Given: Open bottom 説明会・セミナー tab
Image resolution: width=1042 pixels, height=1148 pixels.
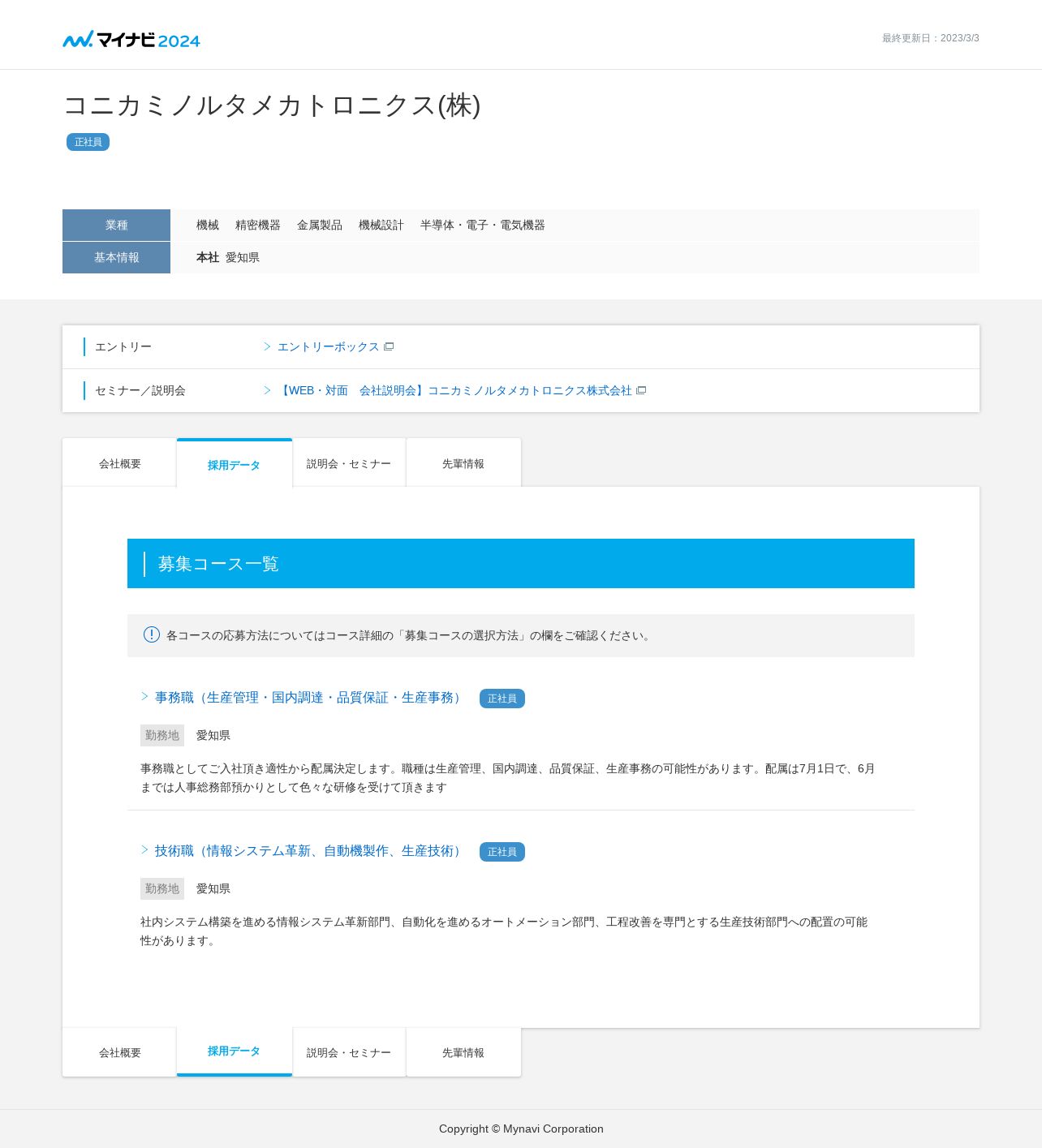Looking at the screenshot, I should point(349,1052).
